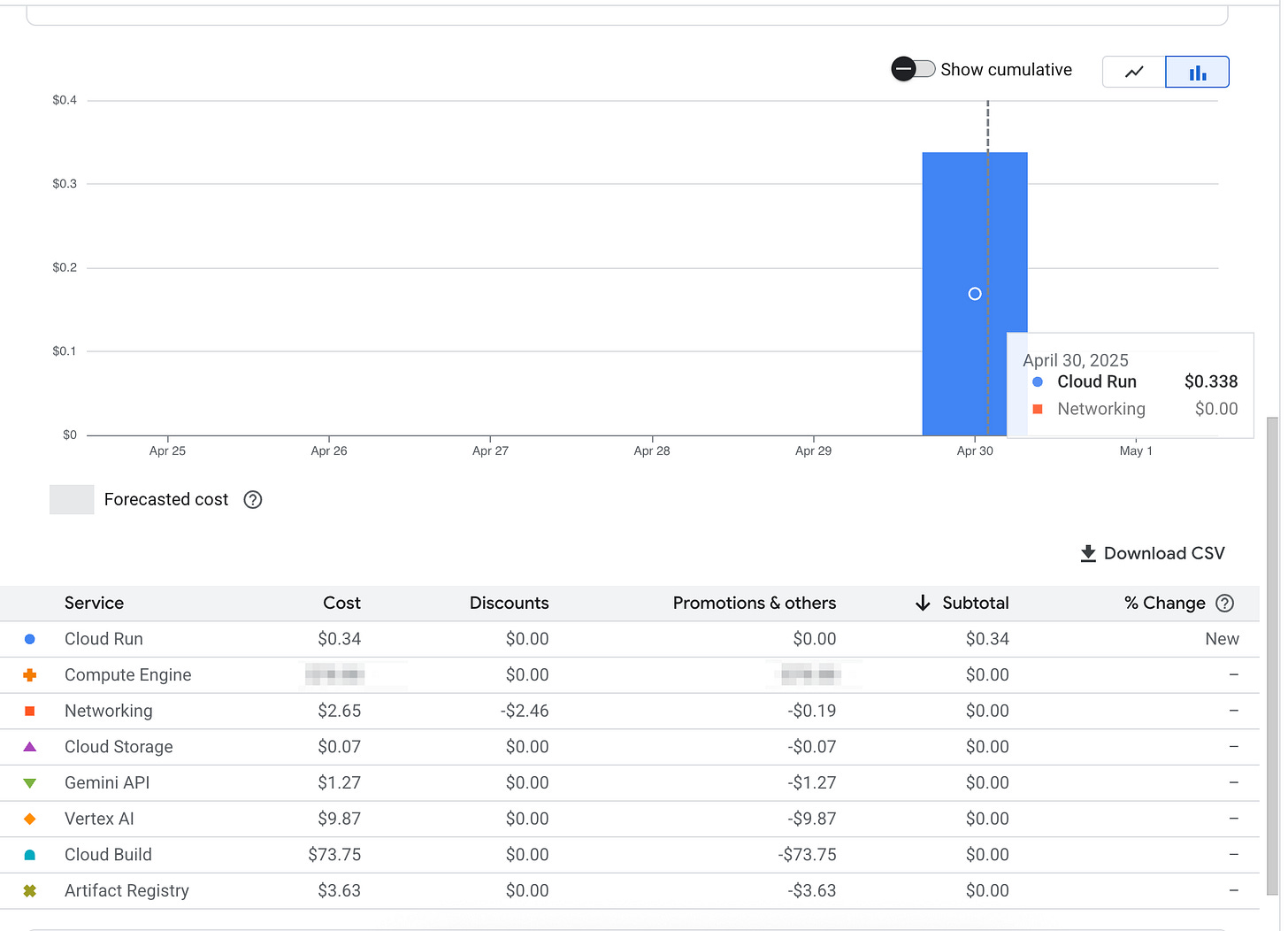The image size is (1288, 931).
Task: Click the Cloud Storage purple triangle marker
Action: pos(29,747)
